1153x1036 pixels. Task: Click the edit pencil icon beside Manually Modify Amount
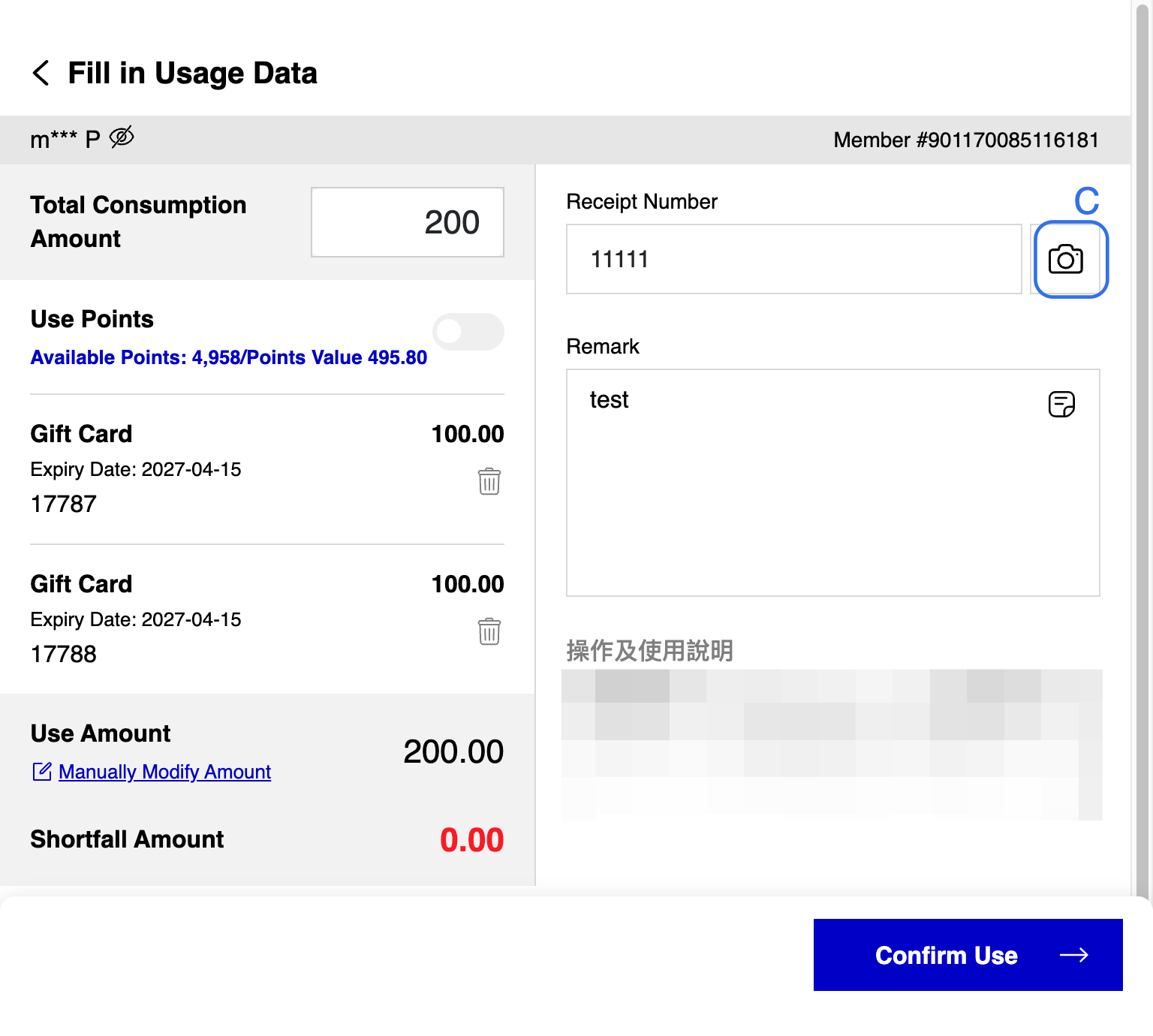pyautogui.click(x=42, y=771)
